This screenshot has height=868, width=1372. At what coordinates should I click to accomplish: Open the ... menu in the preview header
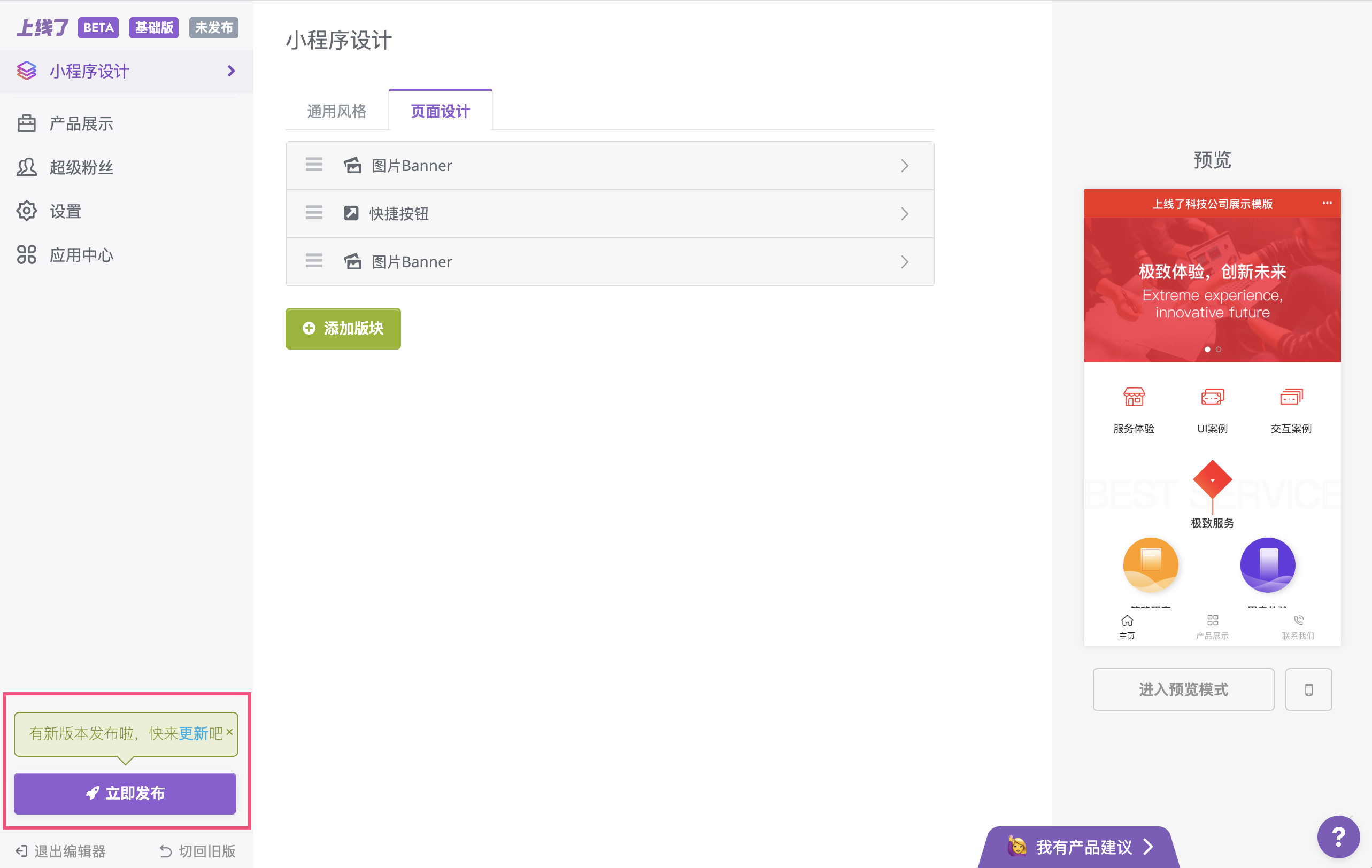coord(1328,203)
